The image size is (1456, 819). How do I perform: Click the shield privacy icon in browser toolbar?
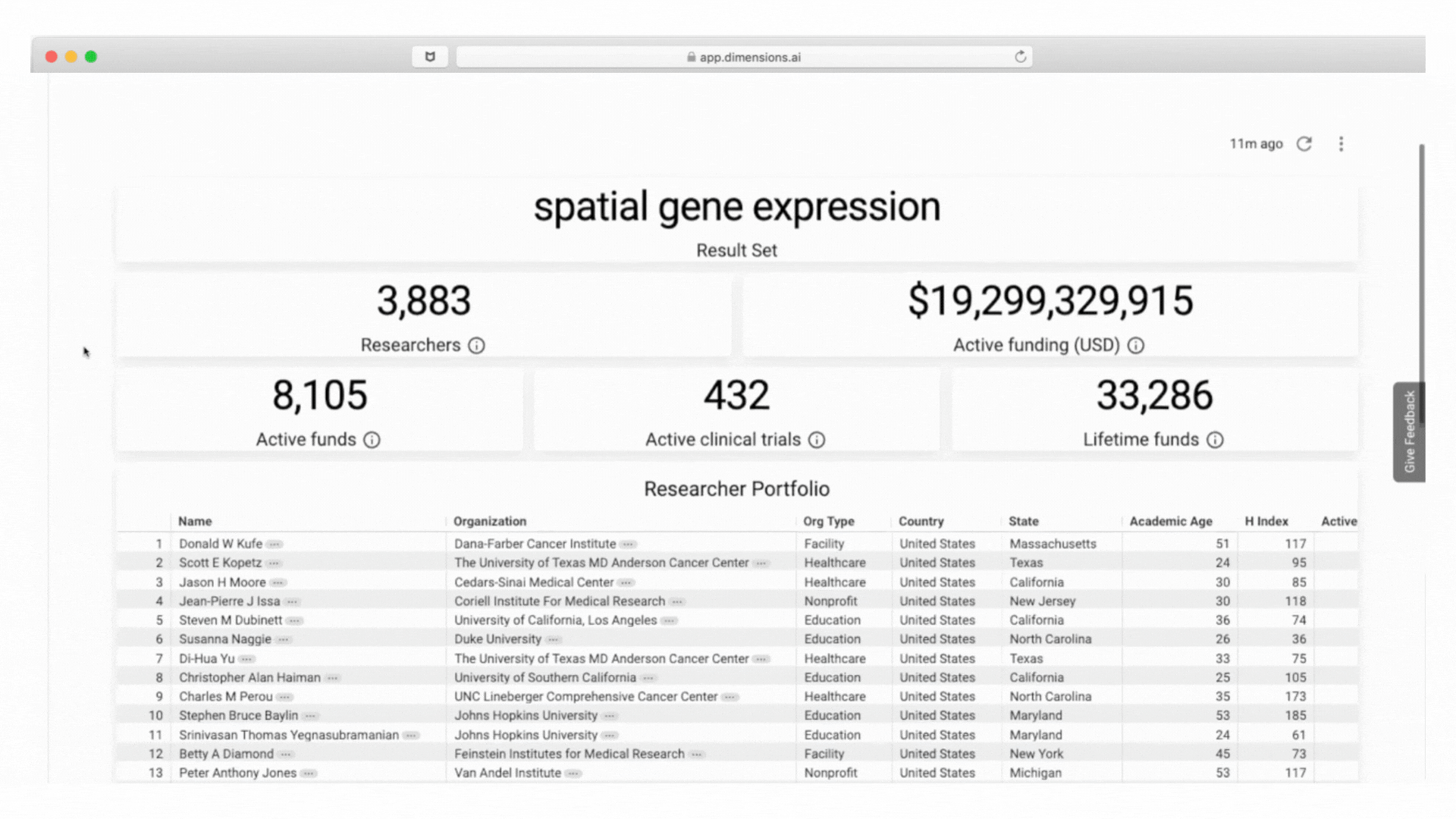(x=430, y=57)
